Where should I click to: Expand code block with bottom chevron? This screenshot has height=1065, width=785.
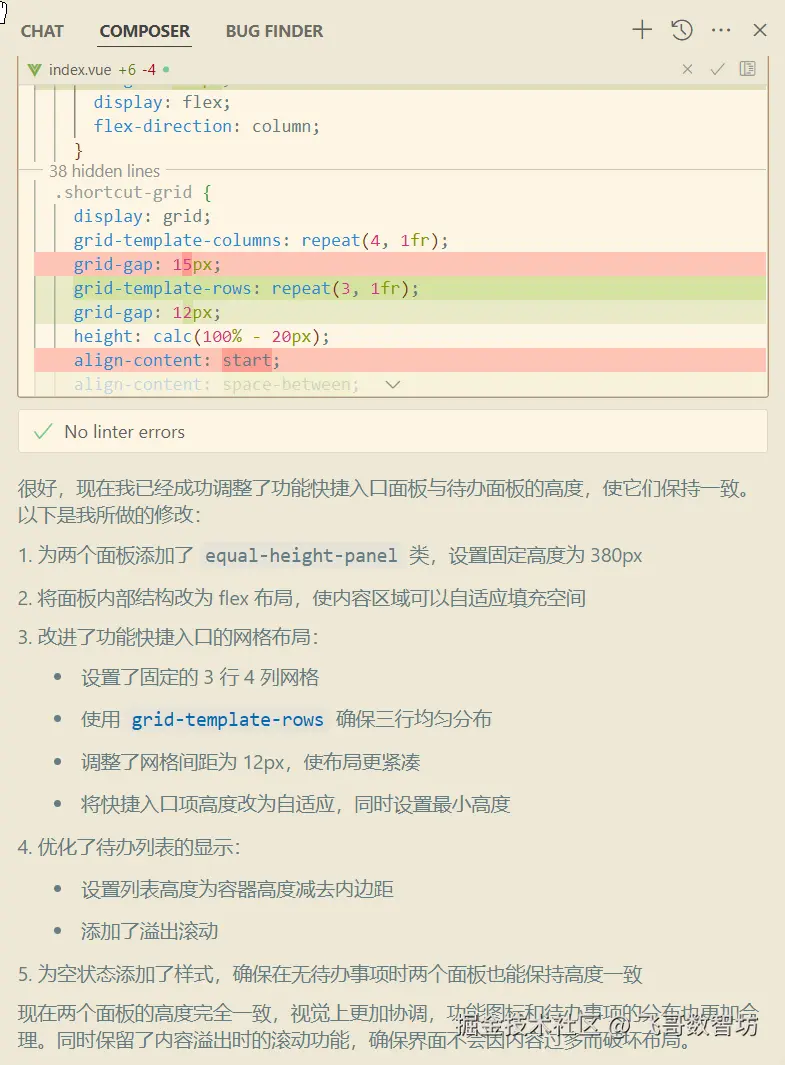[x=392, y=384]
